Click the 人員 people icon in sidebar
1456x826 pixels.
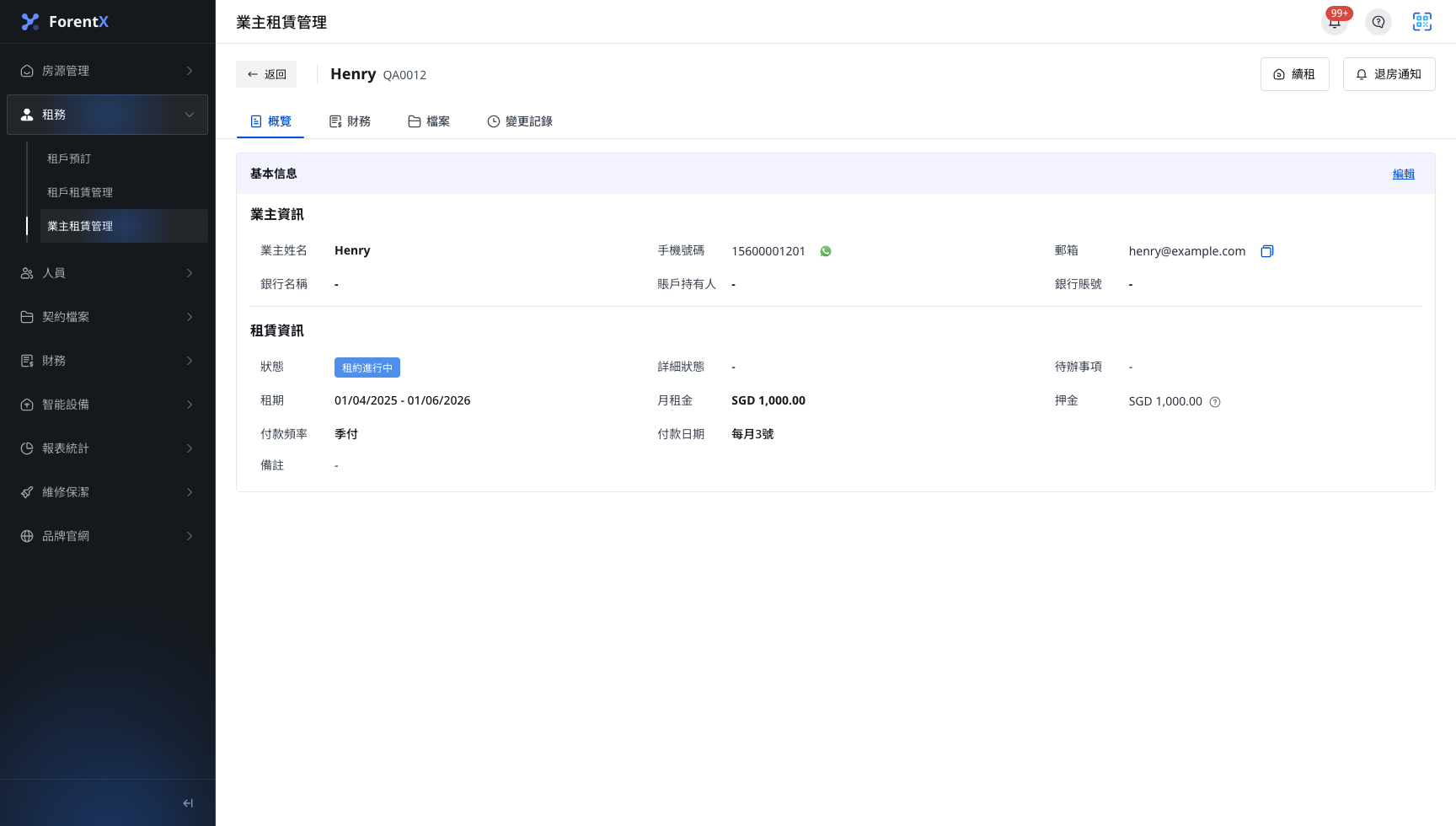pos(27,273)
